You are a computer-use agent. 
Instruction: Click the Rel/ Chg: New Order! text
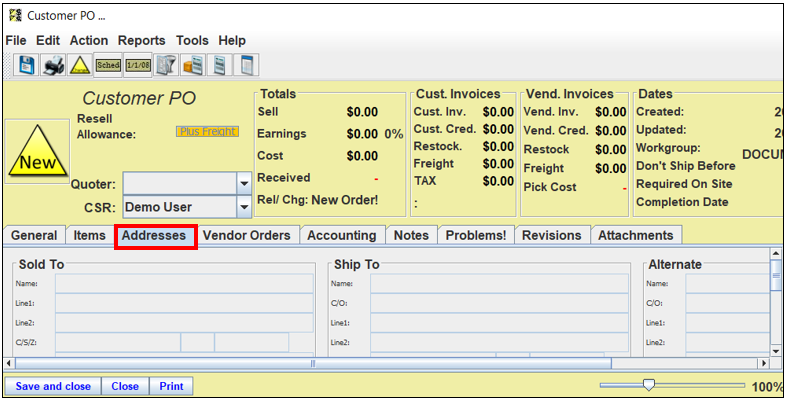(x=318, y=200)
